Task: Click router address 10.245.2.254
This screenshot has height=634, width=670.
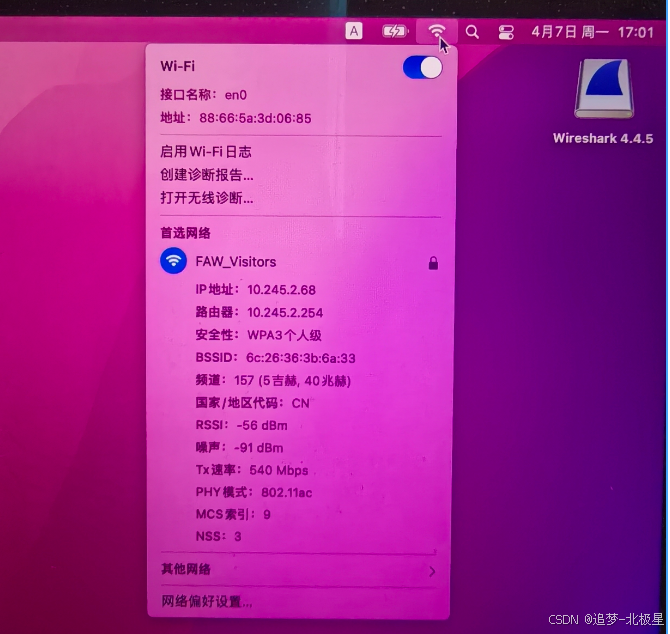Action: (x=285, y=313)
